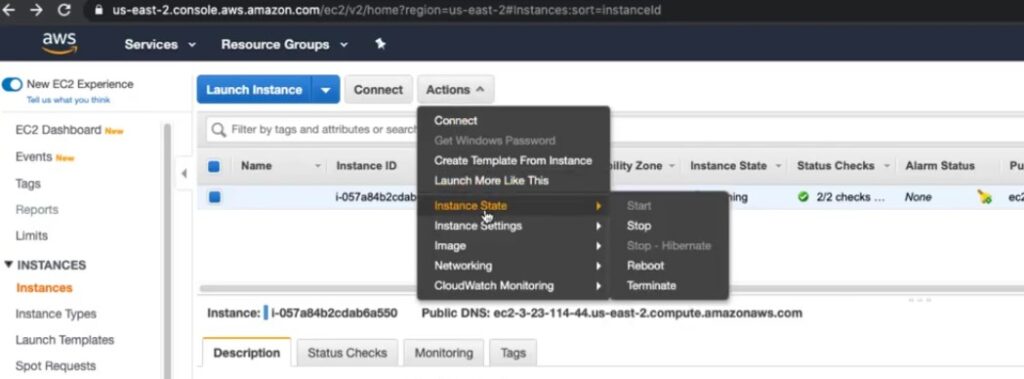Click the green status check icon
Image resolution: width=1024 pixels, height=379 pixels.
(x=803, y=197)
